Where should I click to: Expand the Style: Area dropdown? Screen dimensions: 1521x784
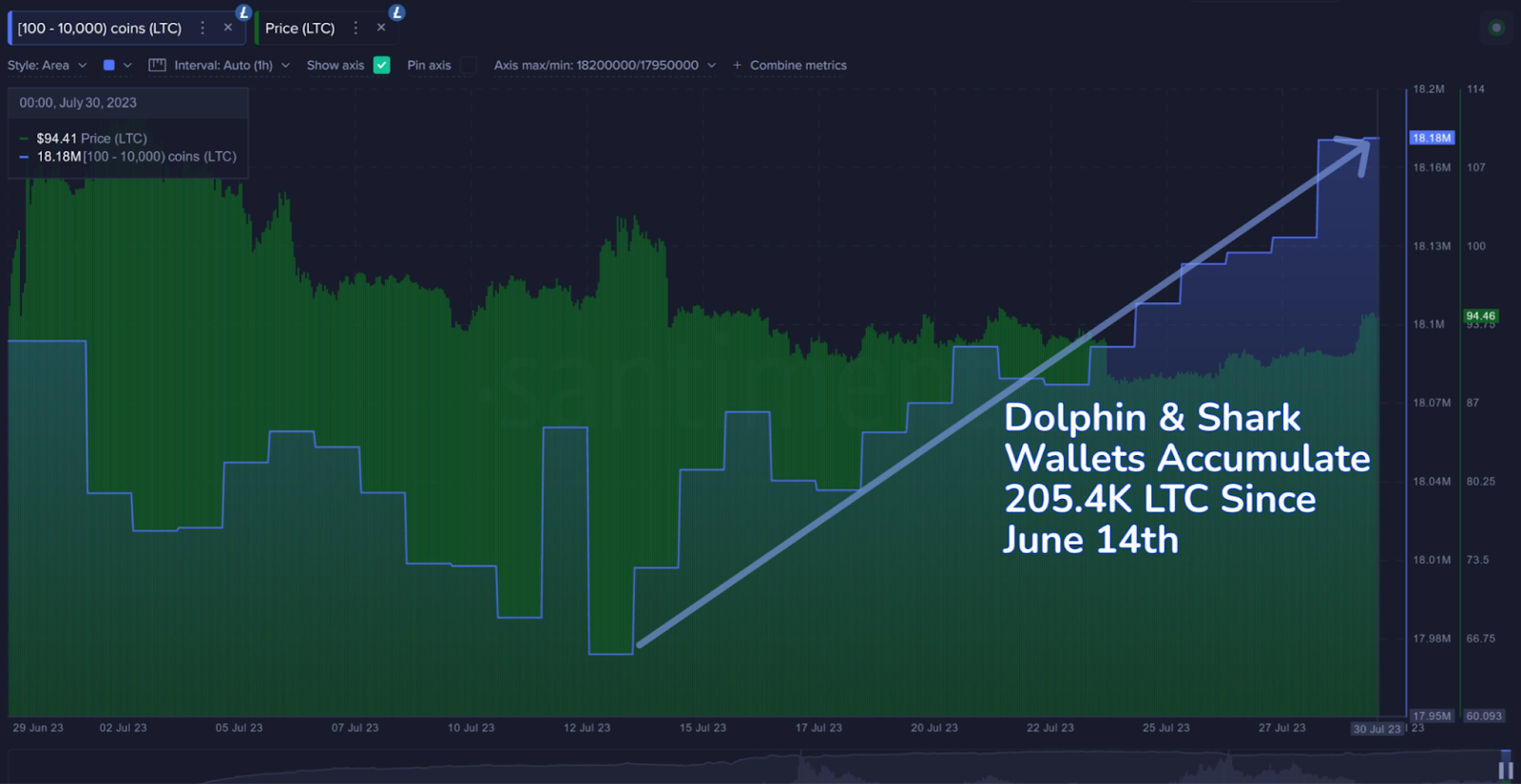click(48, 66)
